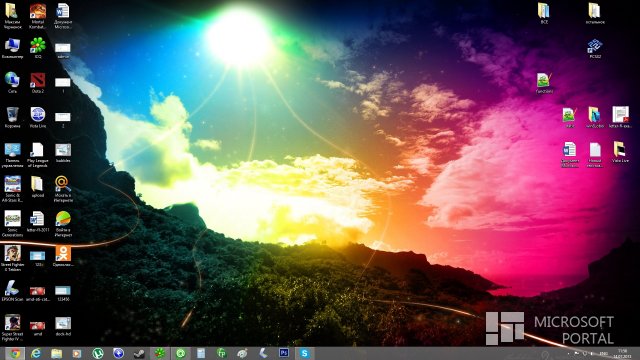Launch the EPSON Scan shortcut
The image size is (640, 360).
click(x=12, y=291)
